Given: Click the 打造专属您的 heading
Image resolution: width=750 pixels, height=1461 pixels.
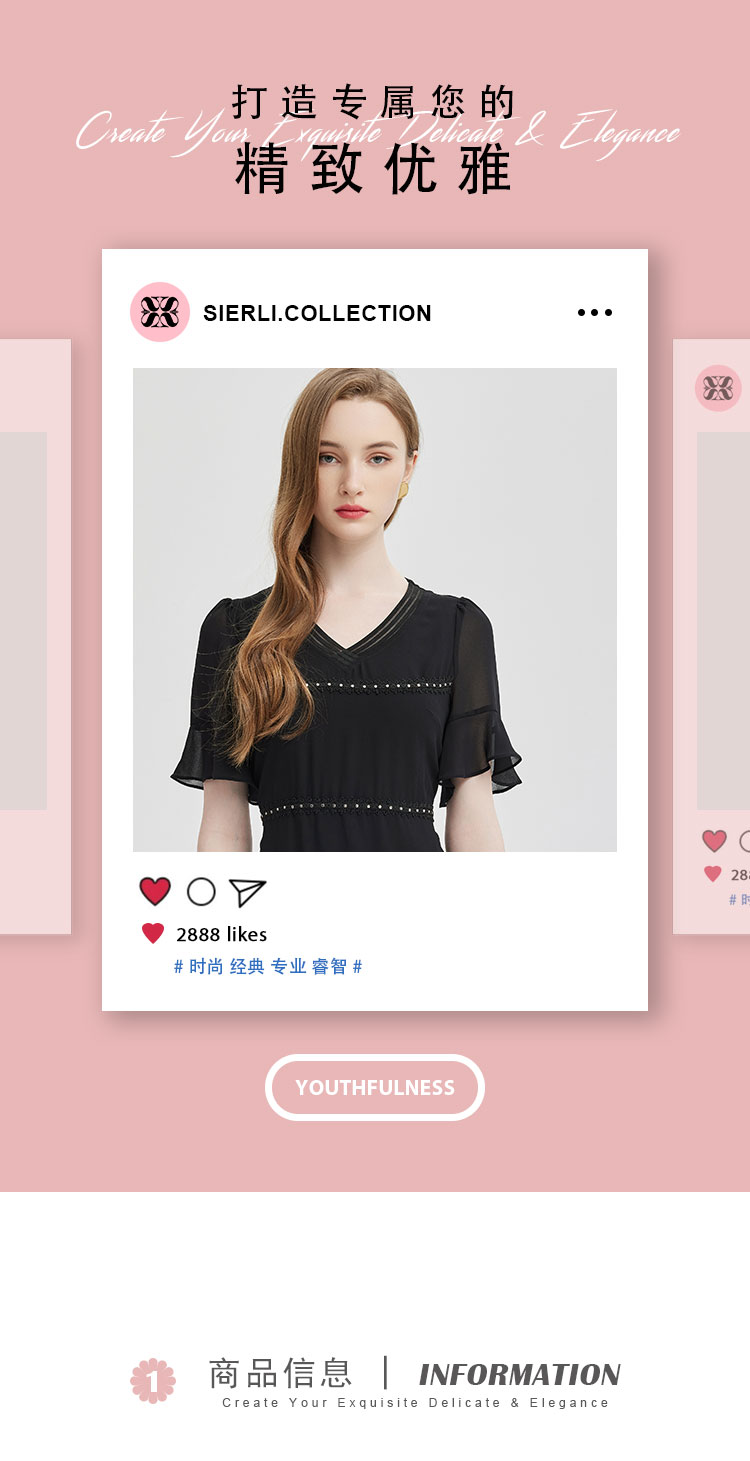Looking at the screenshot, I should [x=374, y=102].
